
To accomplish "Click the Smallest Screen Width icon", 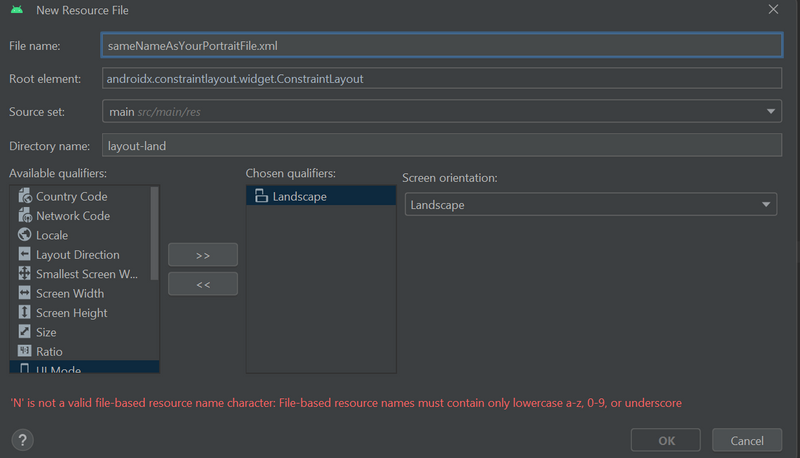I will pos(24,274).
